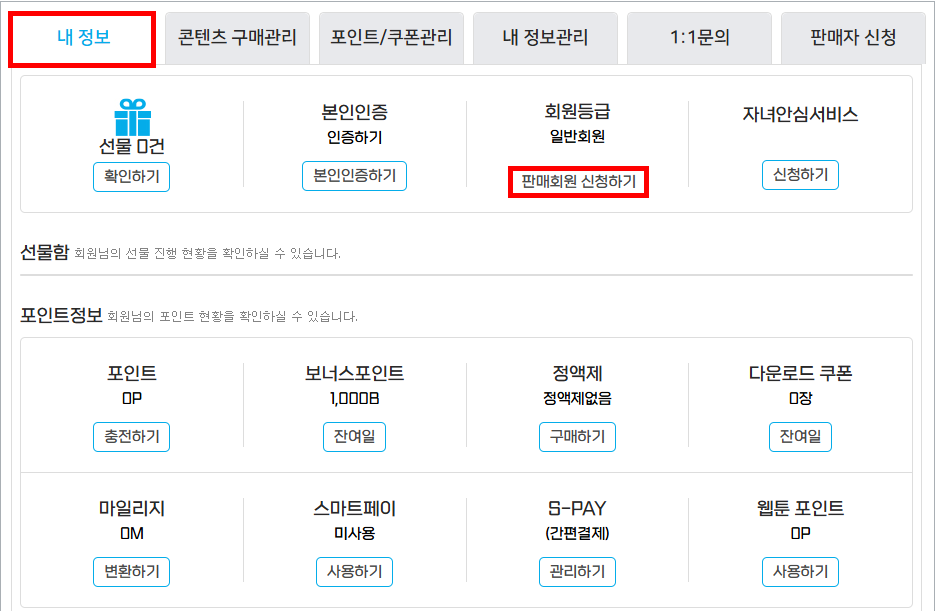The width and height of the screenshot is (936, 611).
Task: Select the 포인트/쿠폰관리 tab
Action: click(x=391, y=38)
